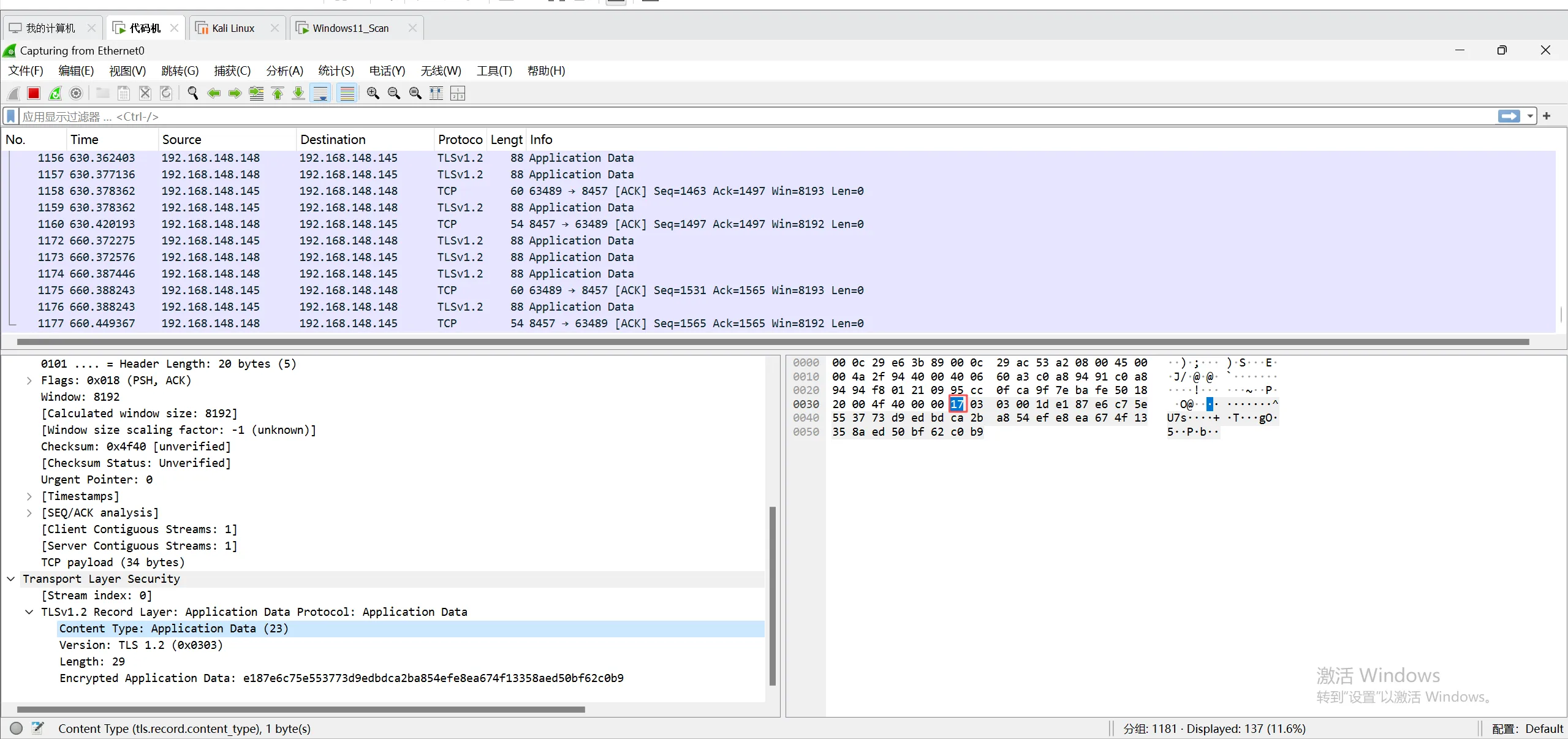Viewport: 1568px width, 739px height.
Task: Click the 配置: Default profile label
Action: (1527, 729)
